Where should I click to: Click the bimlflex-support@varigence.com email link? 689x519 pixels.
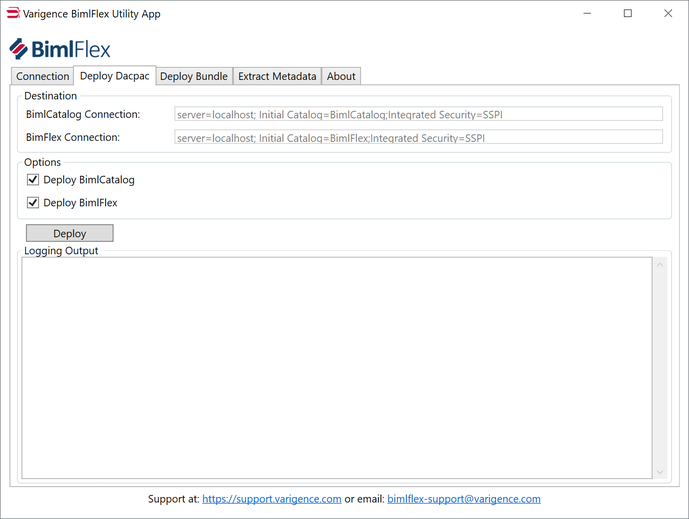click(464, 499)
